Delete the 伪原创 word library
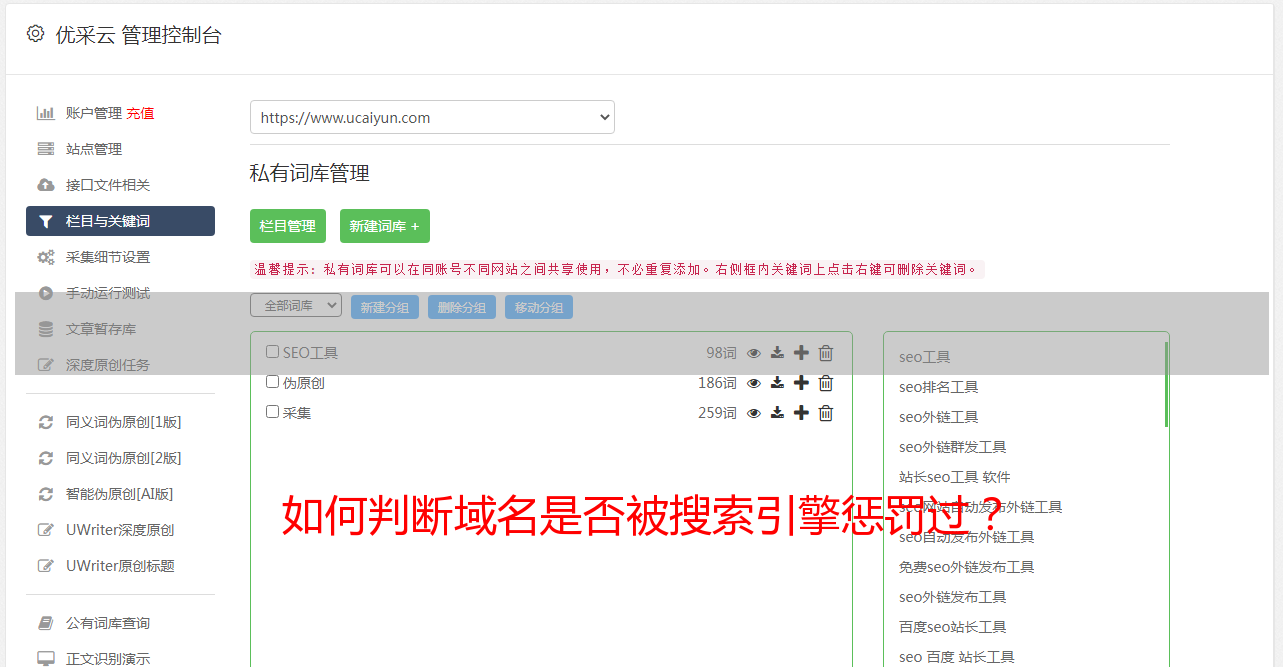 click(x=826, y=383)
